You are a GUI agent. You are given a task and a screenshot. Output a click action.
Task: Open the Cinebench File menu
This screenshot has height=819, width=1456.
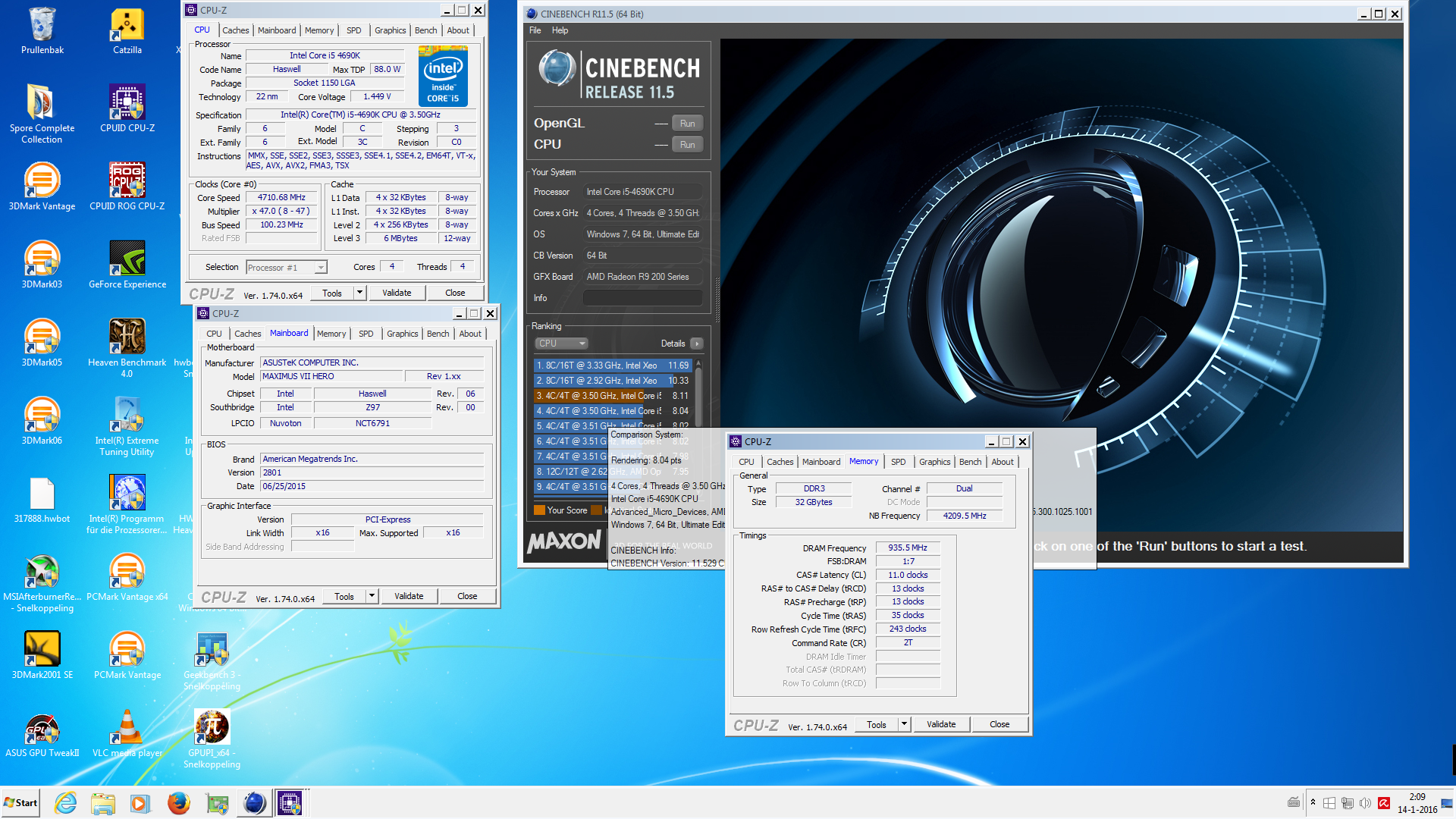coord(535,30)
